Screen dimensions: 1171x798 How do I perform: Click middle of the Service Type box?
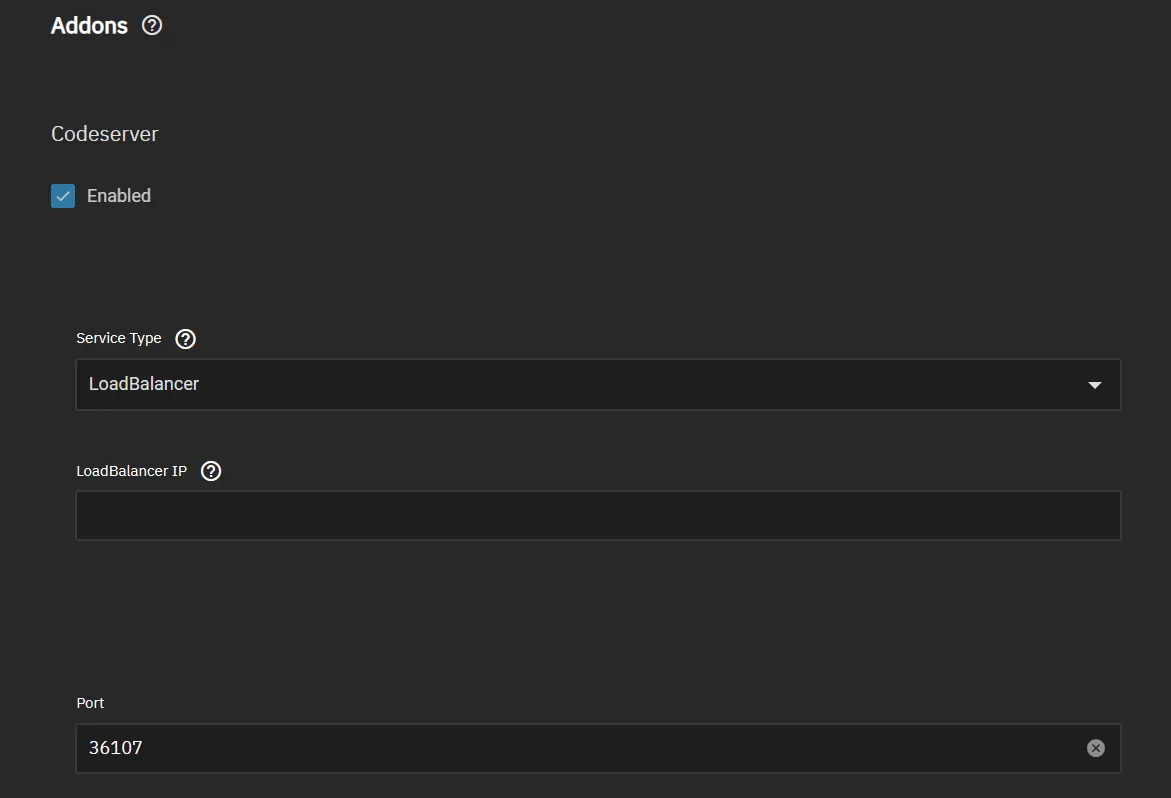(x=598, y=385)
